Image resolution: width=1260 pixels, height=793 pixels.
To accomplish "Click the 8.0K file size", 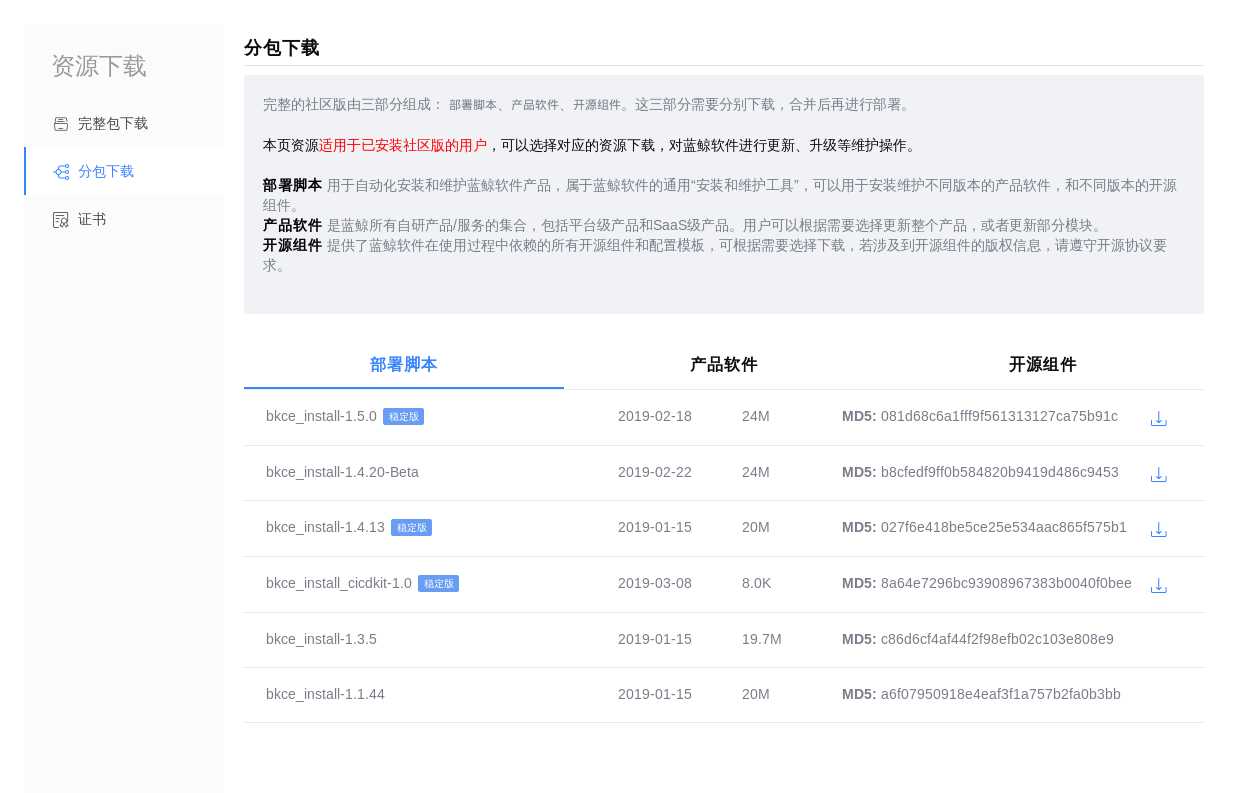I will click(x=757, y=583).
